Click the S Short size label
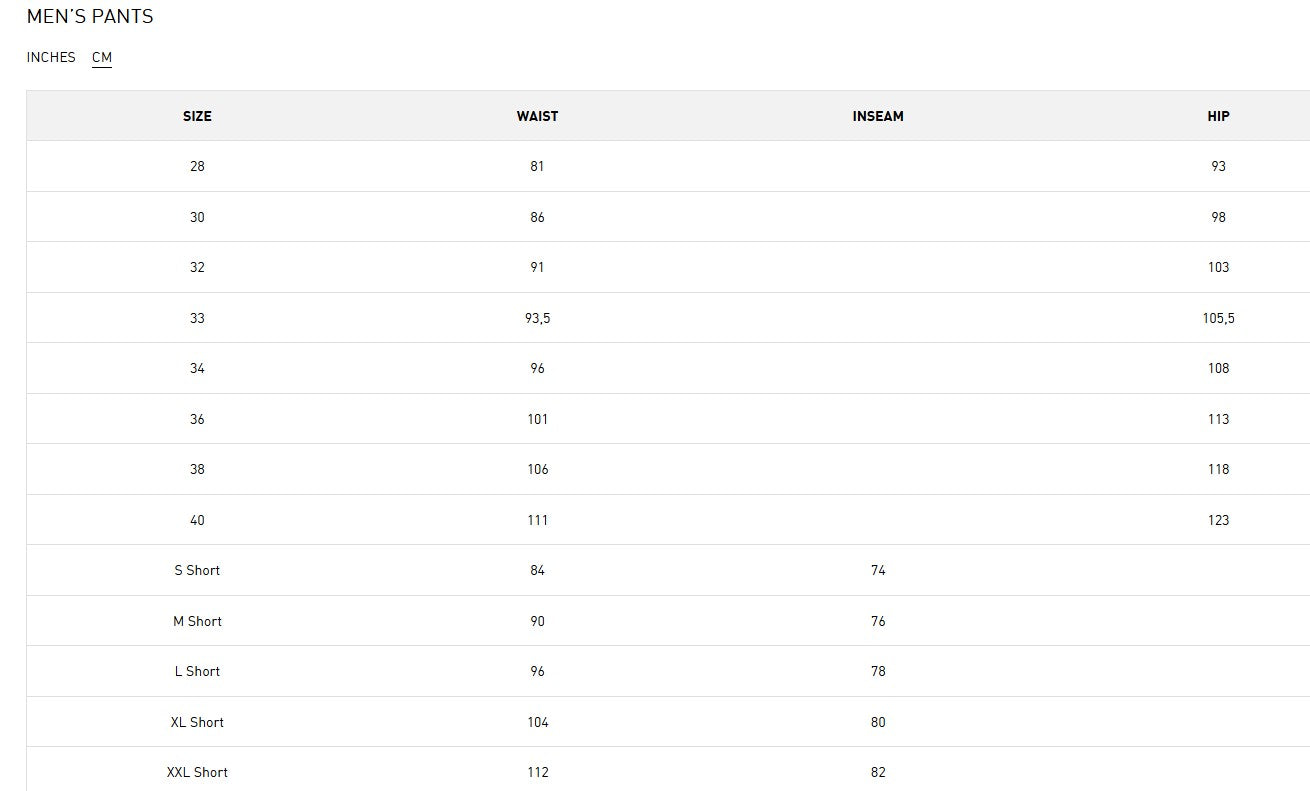Viewport: 1310px width, 791px height. [x=197, y=570]
